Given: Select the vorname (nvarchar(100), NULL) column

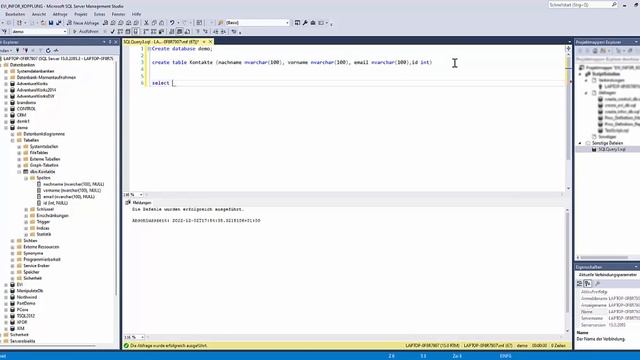Looking at the screenshot, I should pyautogui.click(x=72, y=190).
